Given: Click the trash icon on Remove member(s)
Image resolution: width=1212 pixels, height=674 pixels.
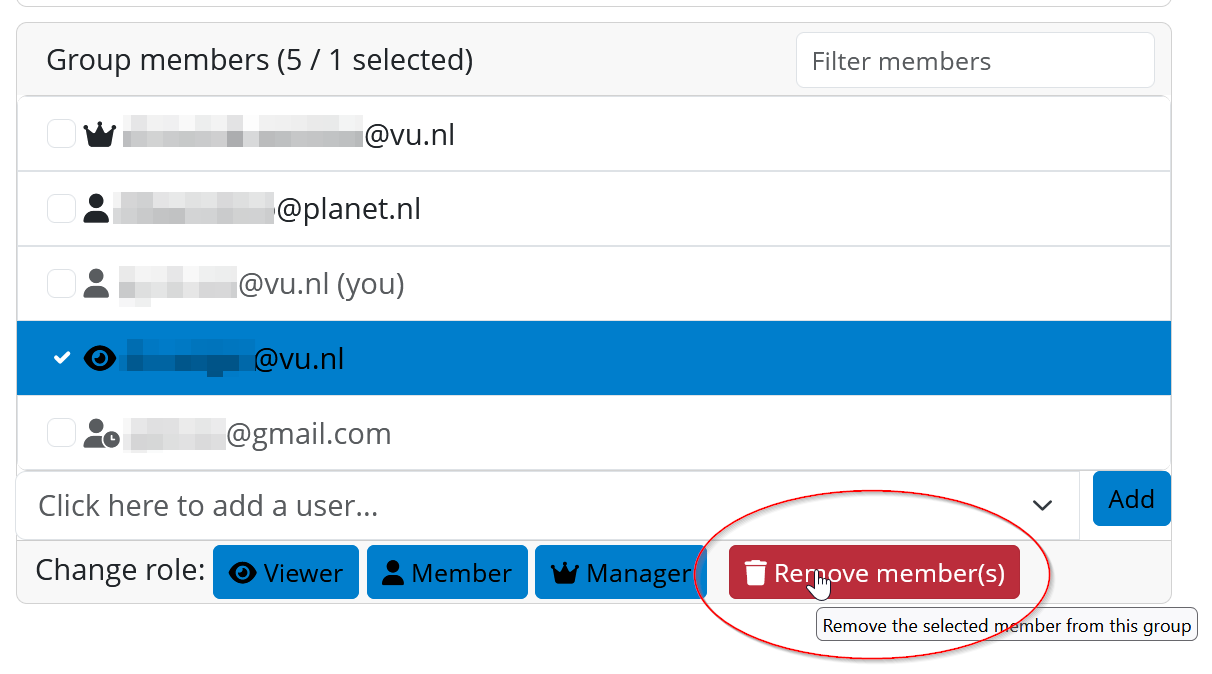Looking at the screenshot, I should 756,573.
